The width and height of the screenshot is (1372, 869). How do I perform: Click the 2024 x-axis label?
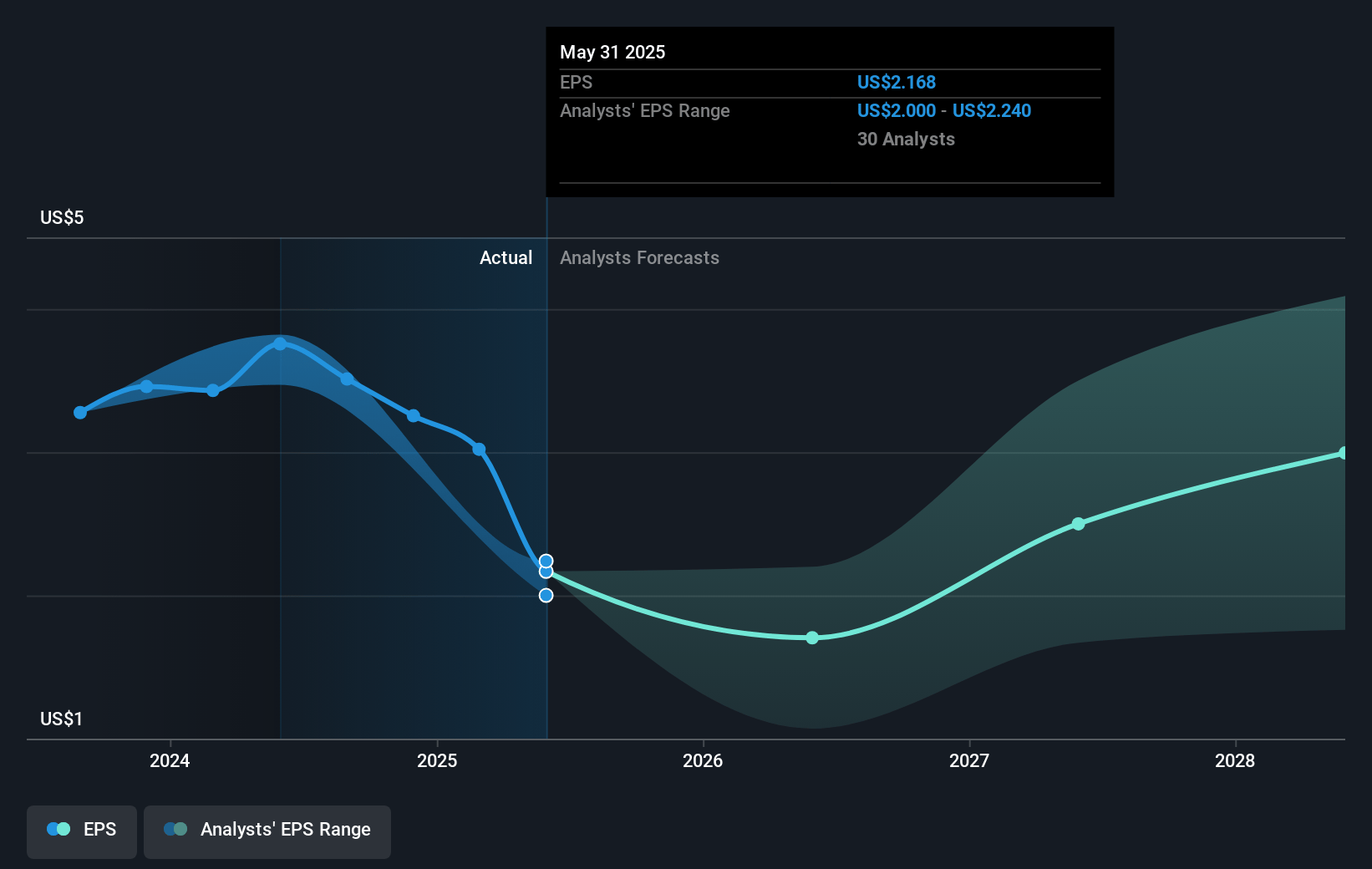(170, 760)
